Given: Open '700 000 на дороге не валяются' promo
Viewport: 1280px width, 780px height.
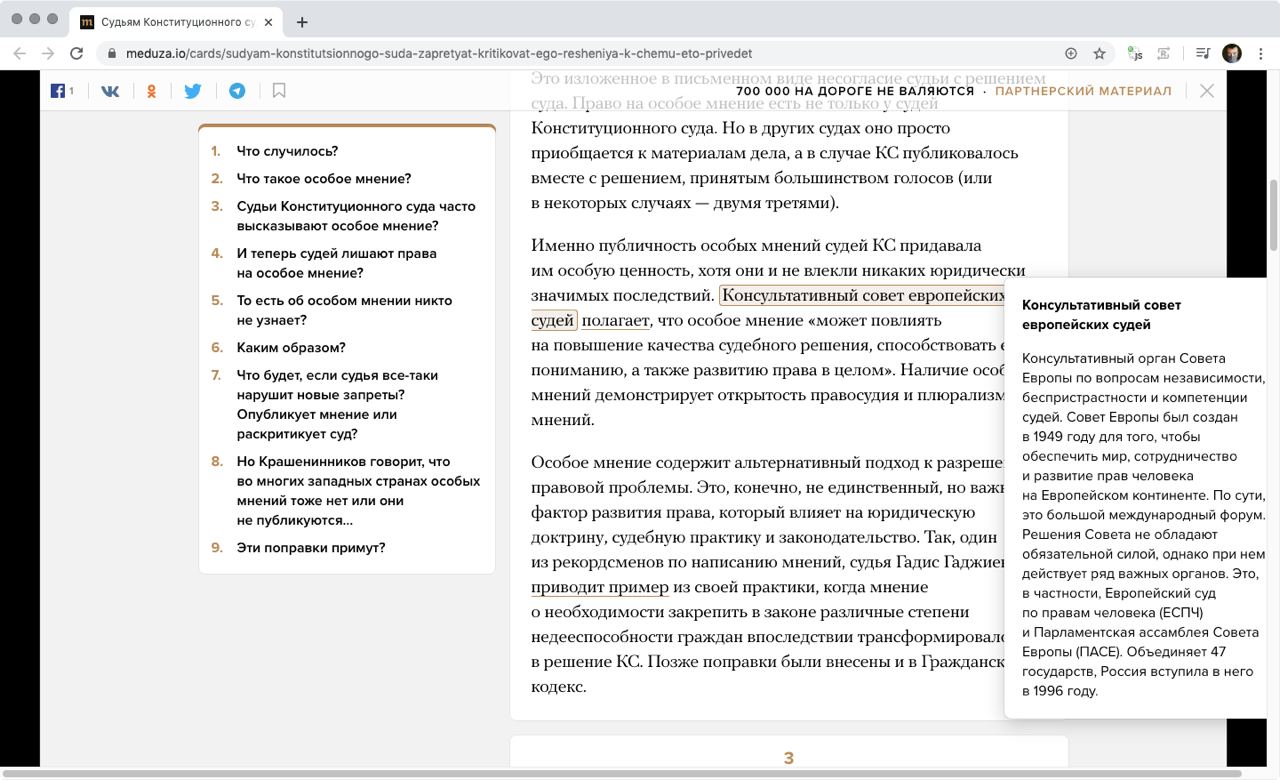Looking at the screenshot, I should 855,91.
